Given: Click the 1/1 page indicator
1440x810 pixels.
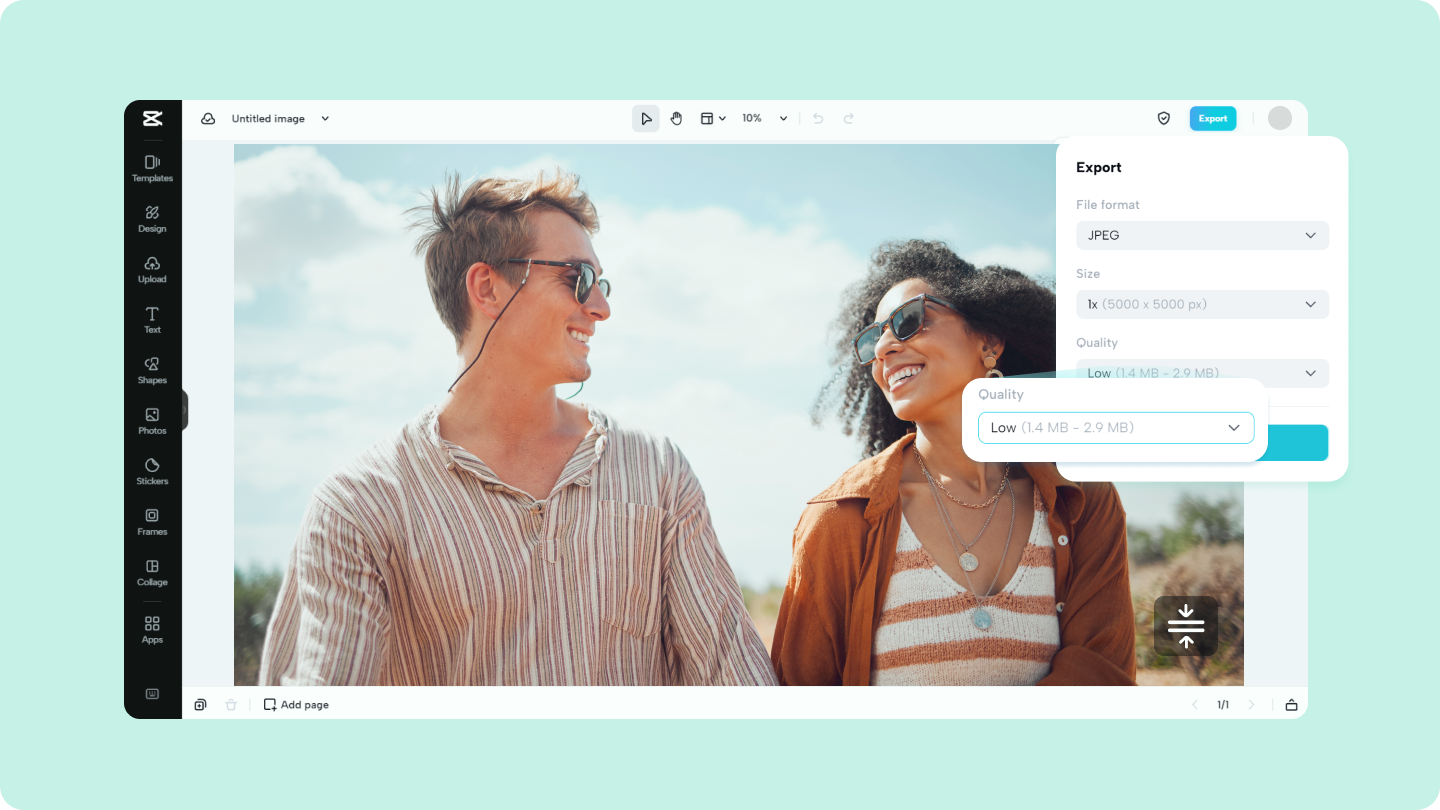Looking at the screenshot, I should coord(1223,705).
